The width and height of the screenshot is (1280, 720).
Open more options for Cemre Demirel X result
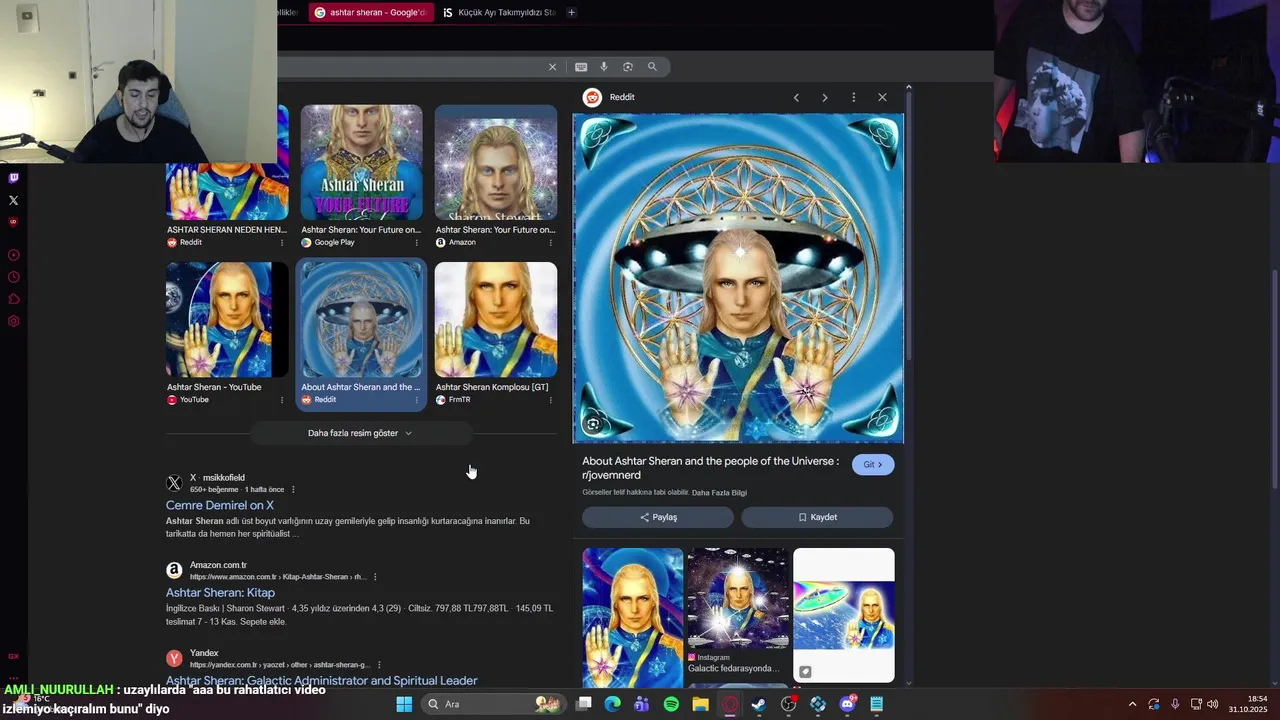coord(293,490)
